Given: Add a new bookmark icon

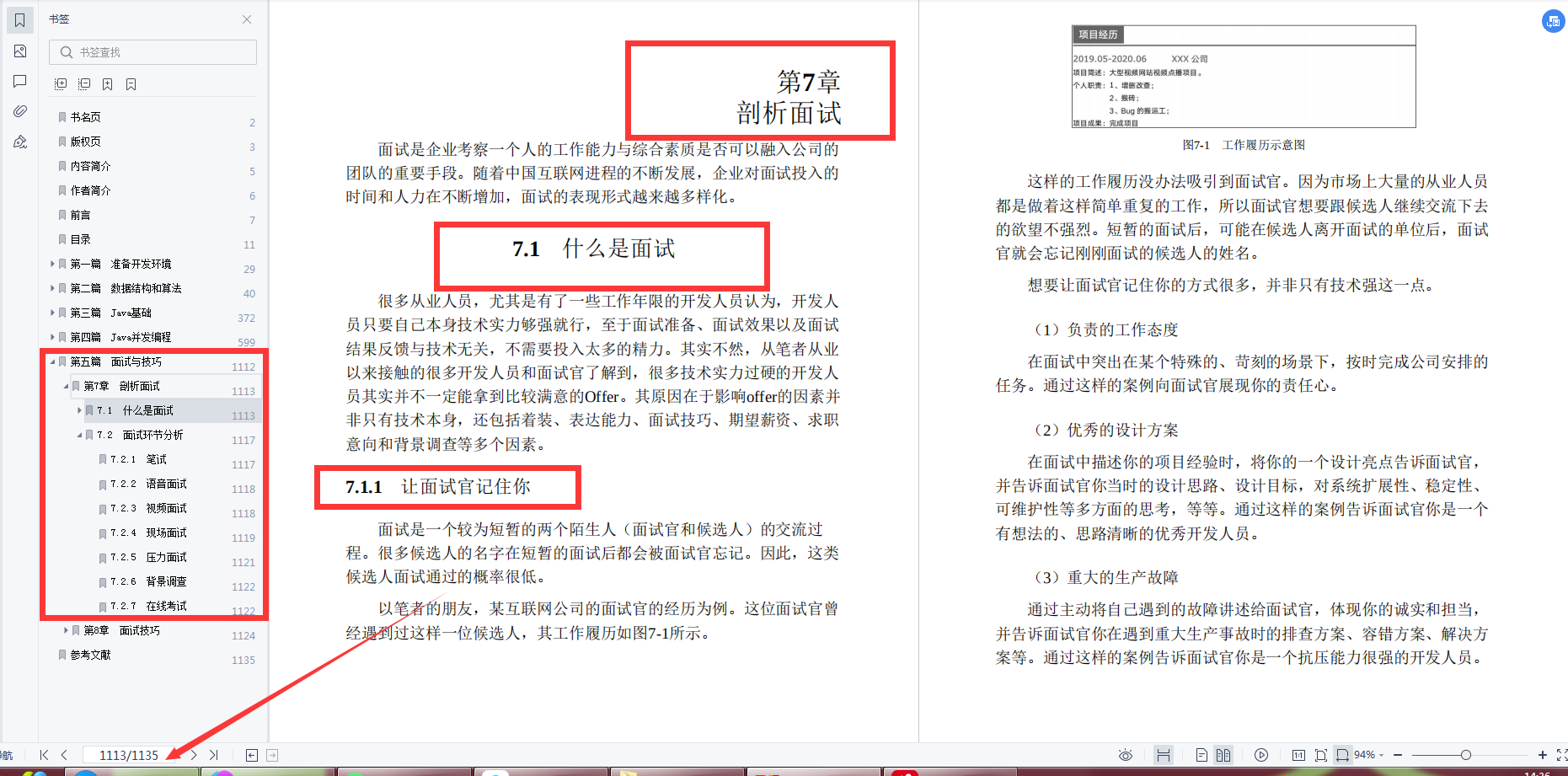Looking at the screenshot, I should click(107, 84).
